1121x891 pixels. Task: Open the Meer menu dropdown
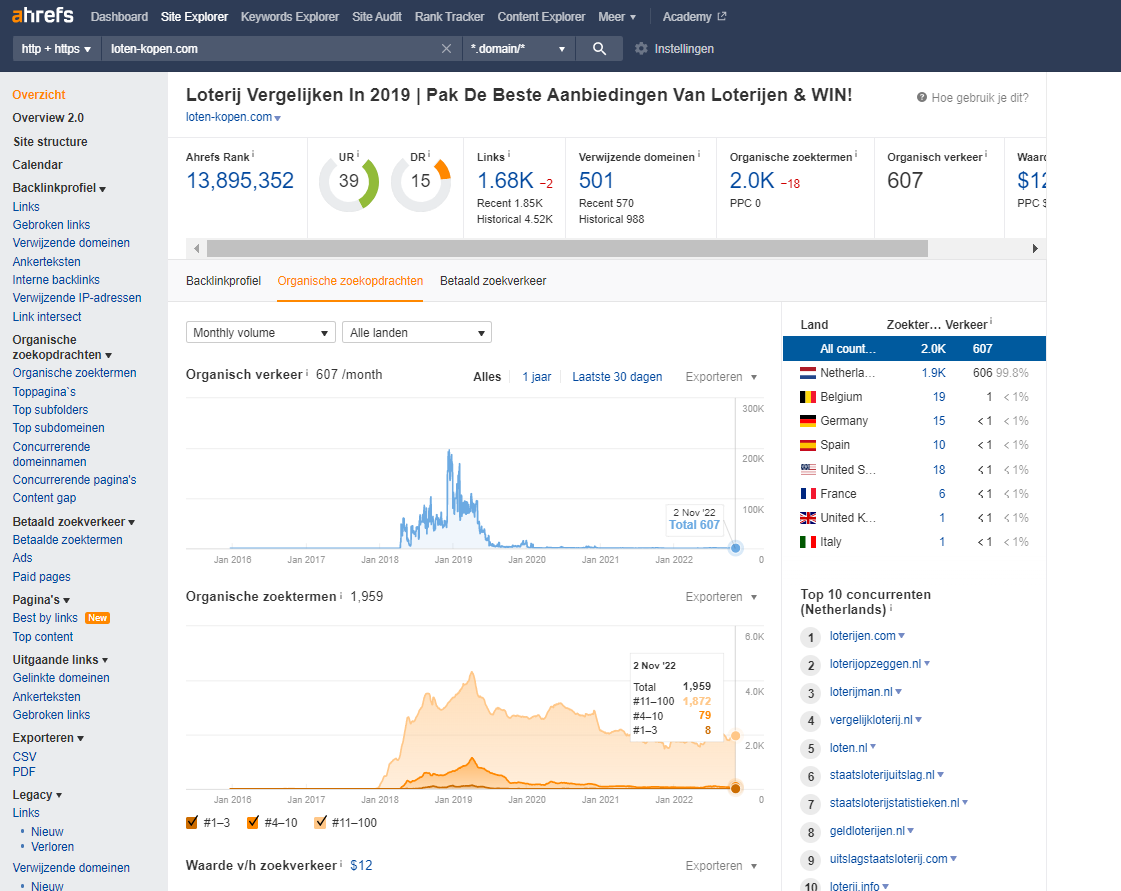click(x=616, y=16)
